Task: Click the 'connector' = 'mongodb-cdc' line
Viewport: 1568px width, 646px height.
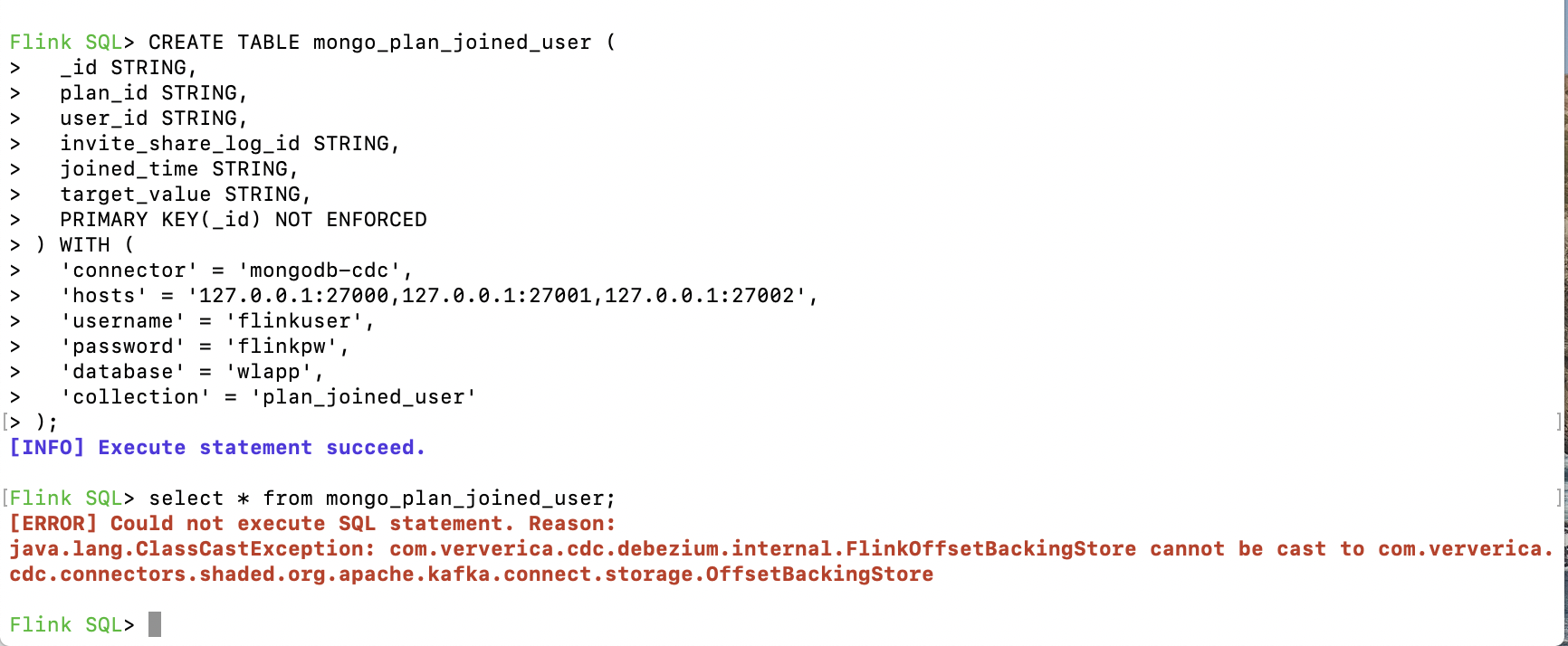Action: tap(236, 271)
